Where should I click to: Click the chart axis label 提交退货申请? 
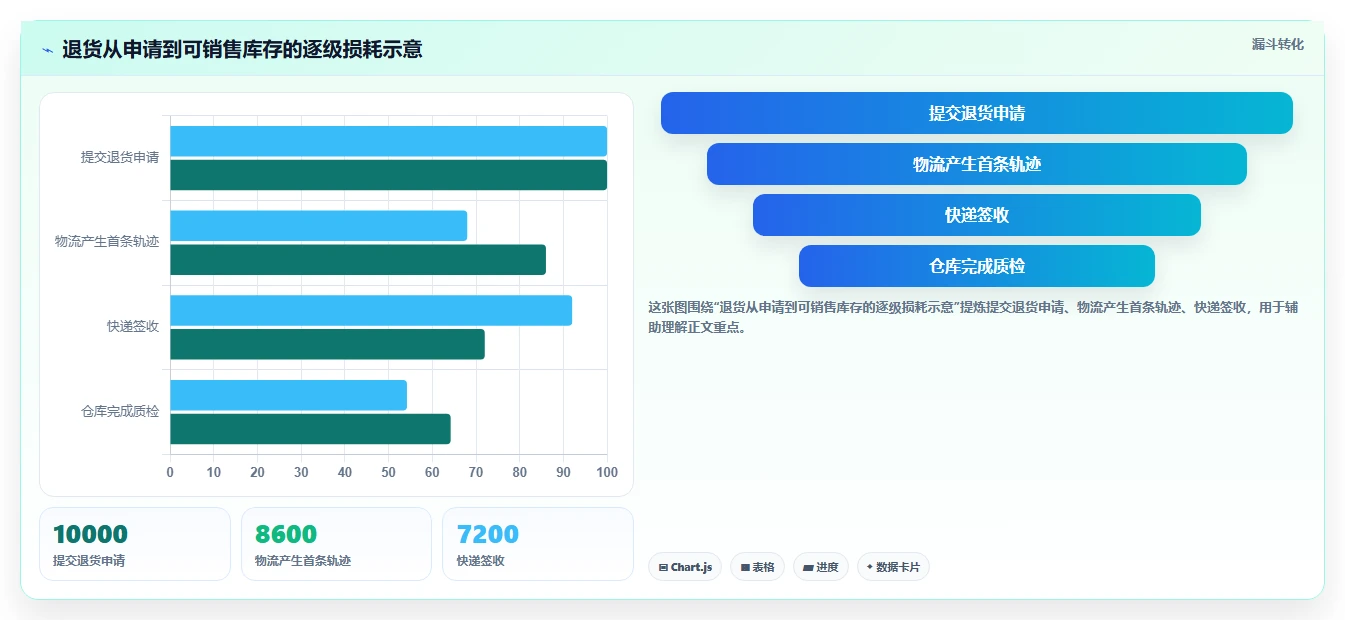tap(120, 157)
